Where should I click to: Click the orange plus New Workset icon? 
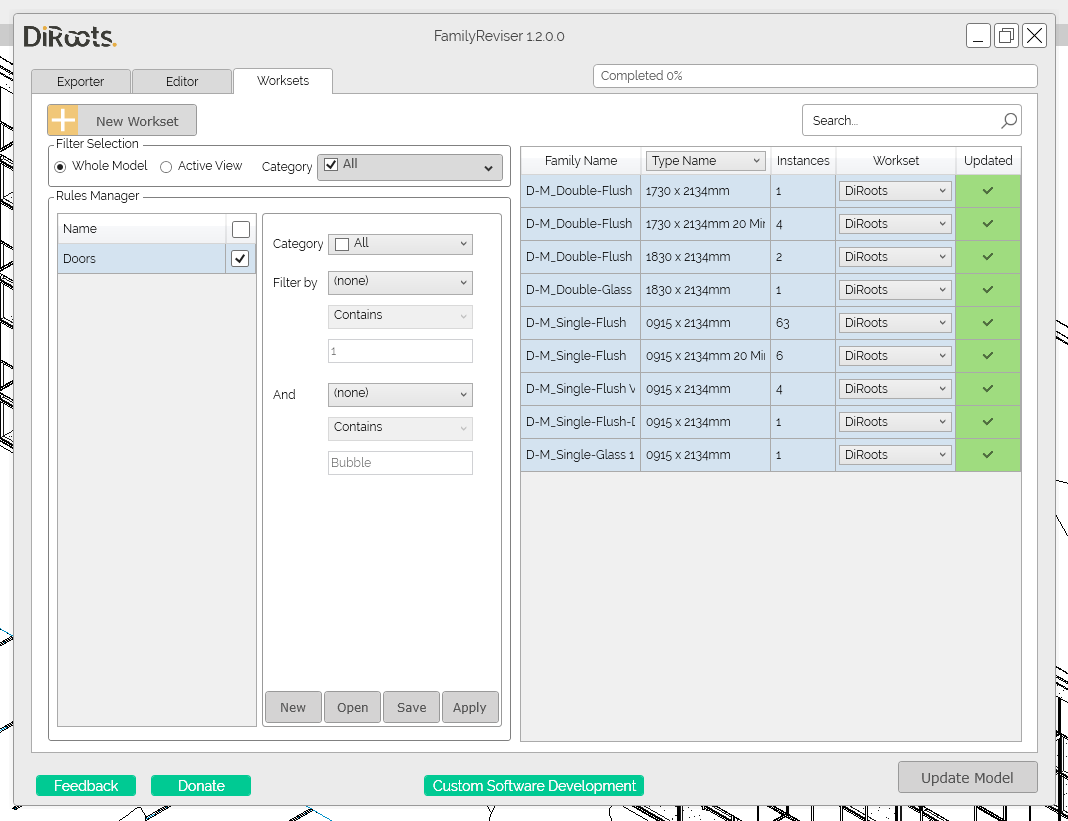pos(63,121)
